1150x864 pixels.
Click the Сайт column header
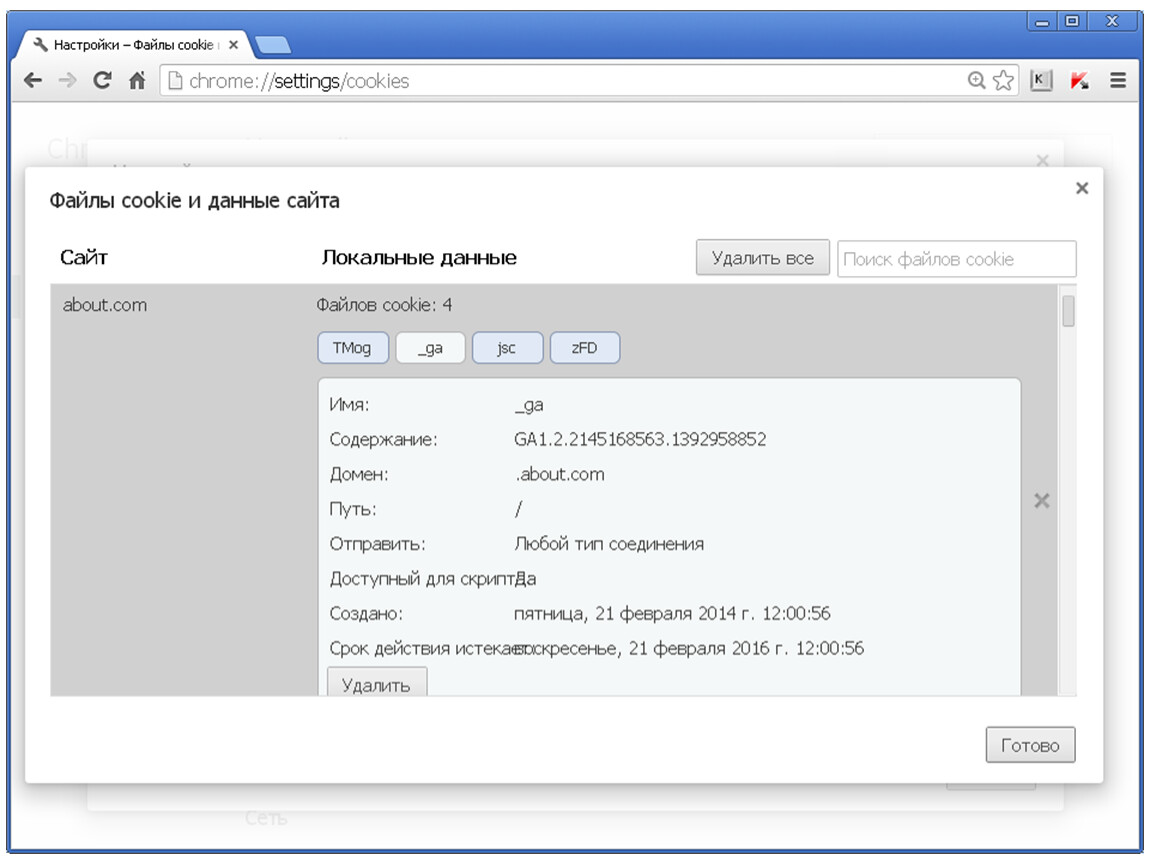(84, 257)
